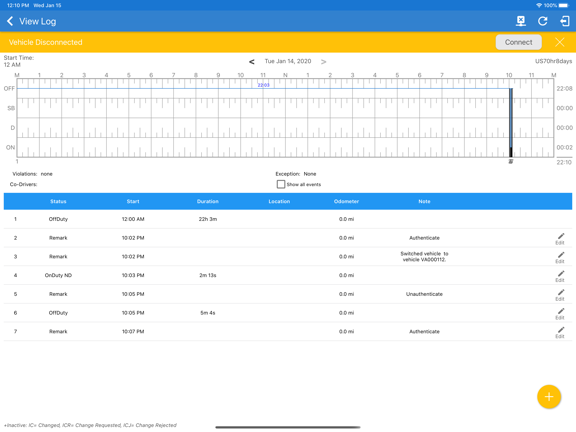Edit the Switched vehicle remark row

point(560,257)
